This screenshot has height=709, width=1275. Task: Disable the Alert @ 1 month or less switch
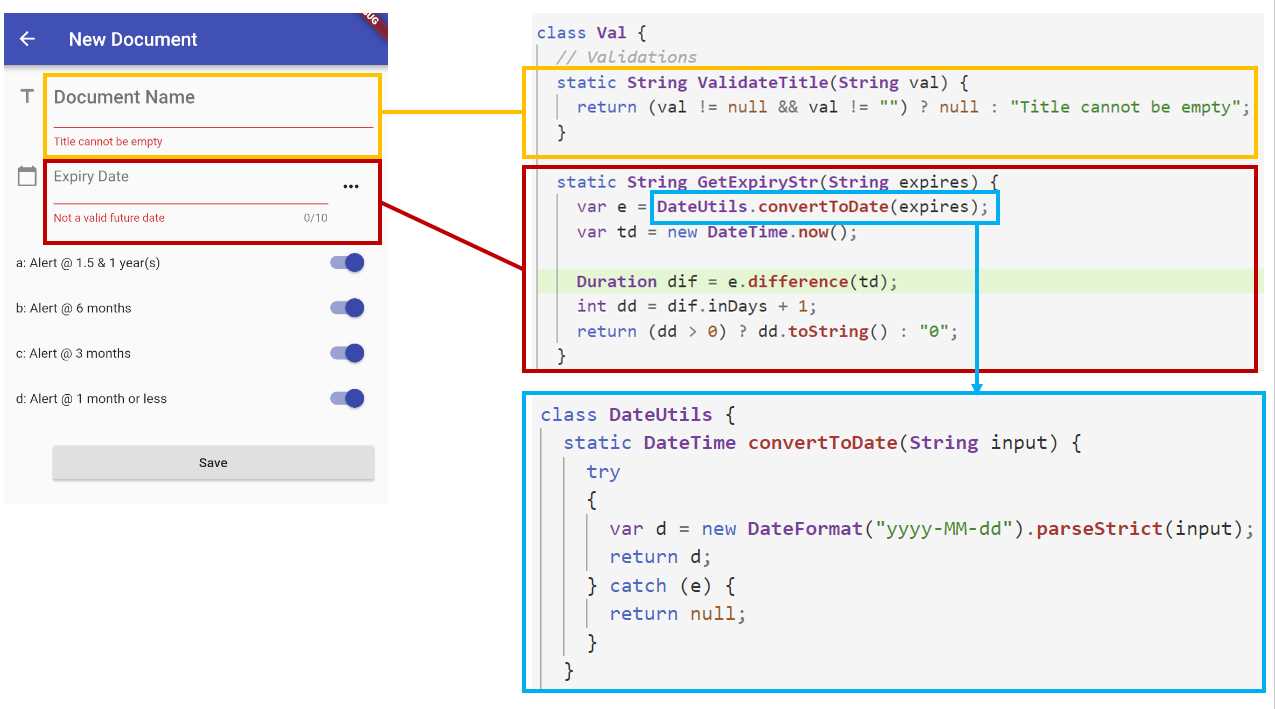345,398
